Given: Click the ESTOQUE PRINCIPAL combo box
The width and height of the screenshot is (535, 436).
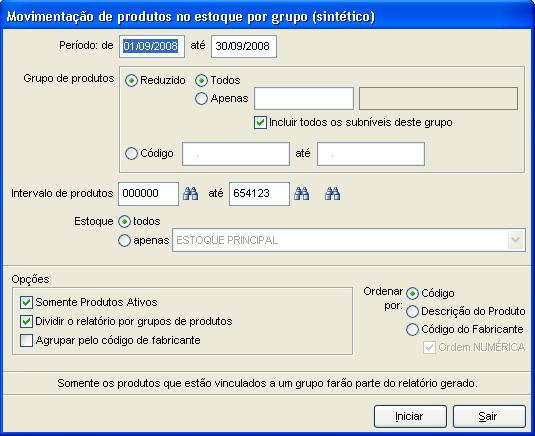Looking at the screenshot, I should pos(349,240).
